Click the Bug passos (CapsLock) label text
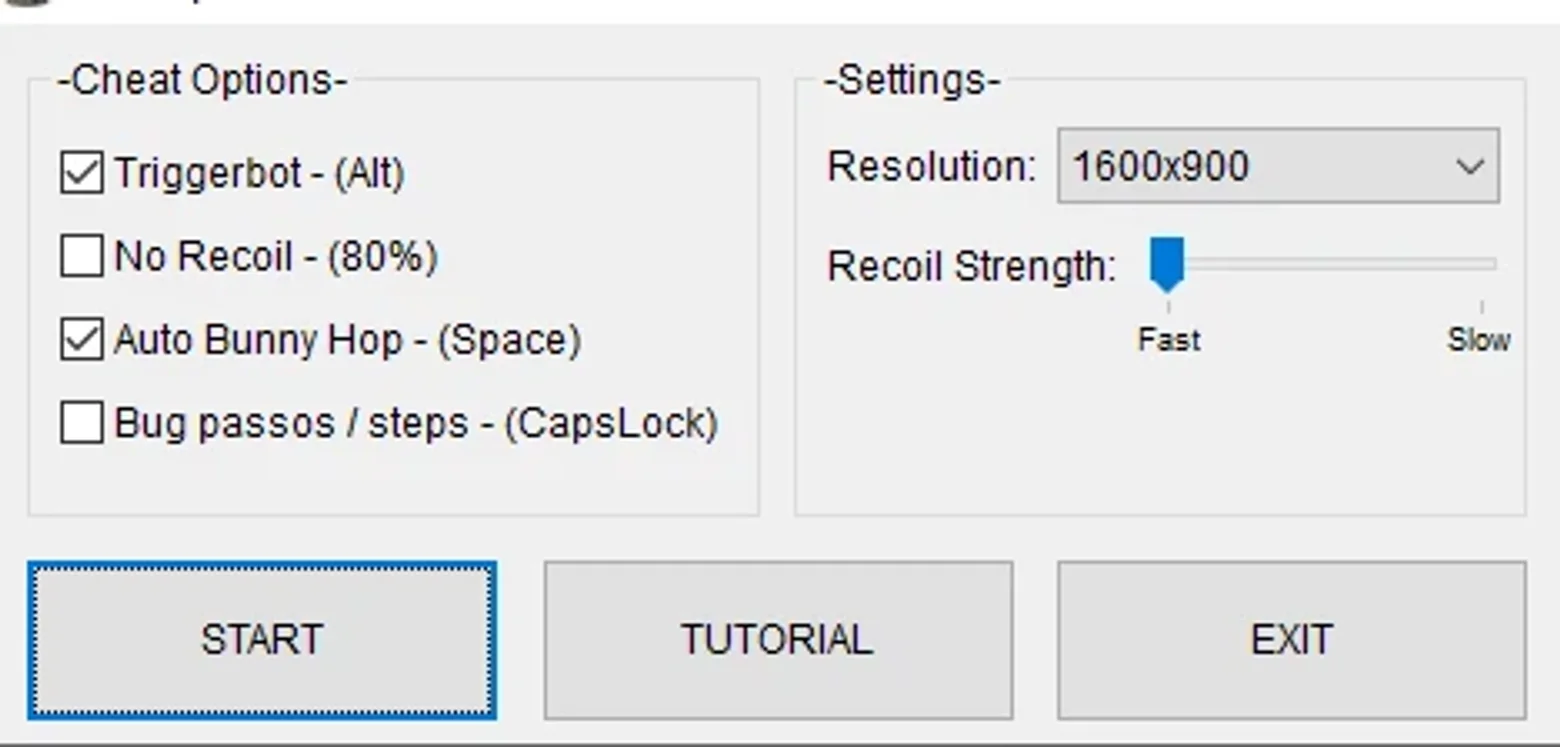The height and width of the screenshot is (747, 1560). (416, 424)
